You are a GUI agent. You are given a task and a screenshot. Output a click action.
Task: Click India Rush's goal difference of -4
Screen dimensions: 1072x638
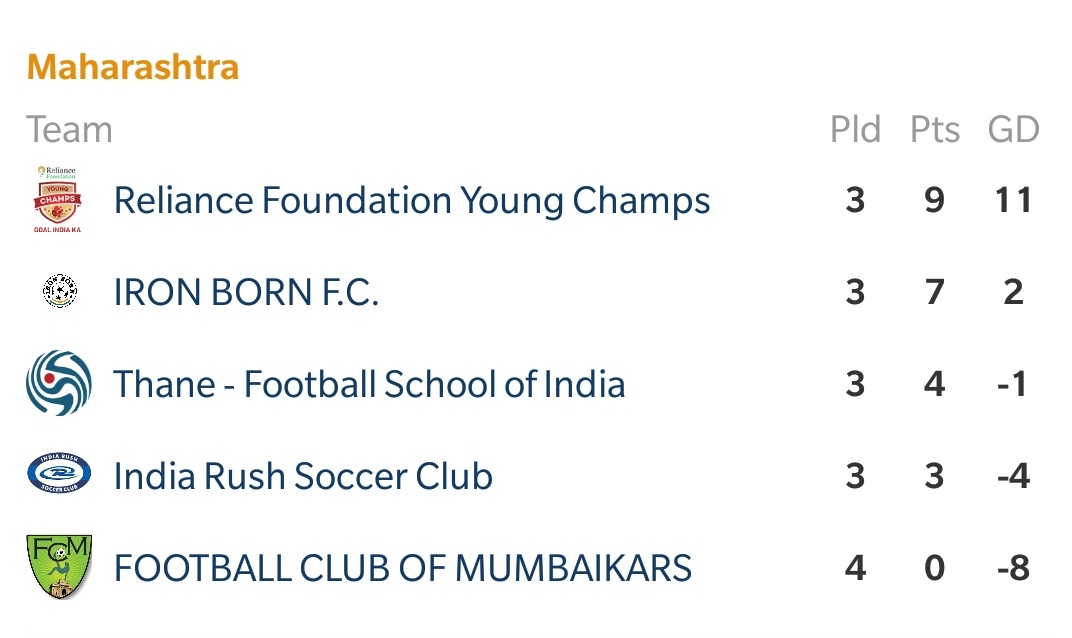click(1013, 476)
